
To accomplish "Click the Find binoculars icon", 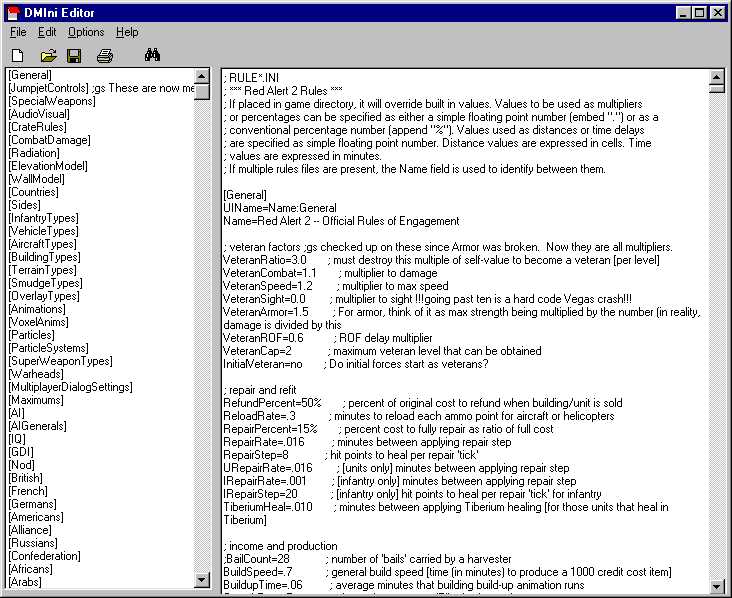I will pyautogui.click(x=152, y=55).
